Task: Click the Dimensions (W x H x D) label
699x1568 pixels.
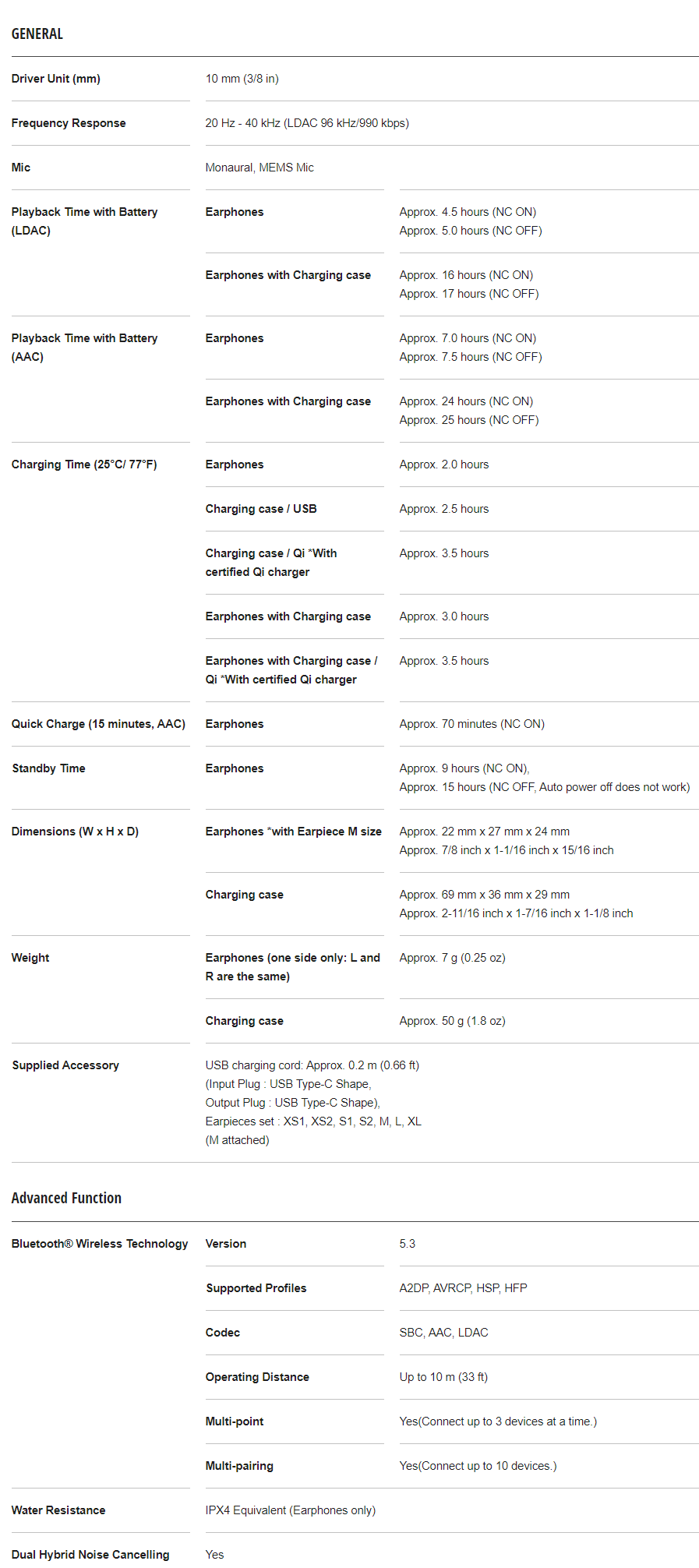Action: click(x=75, y=832)
